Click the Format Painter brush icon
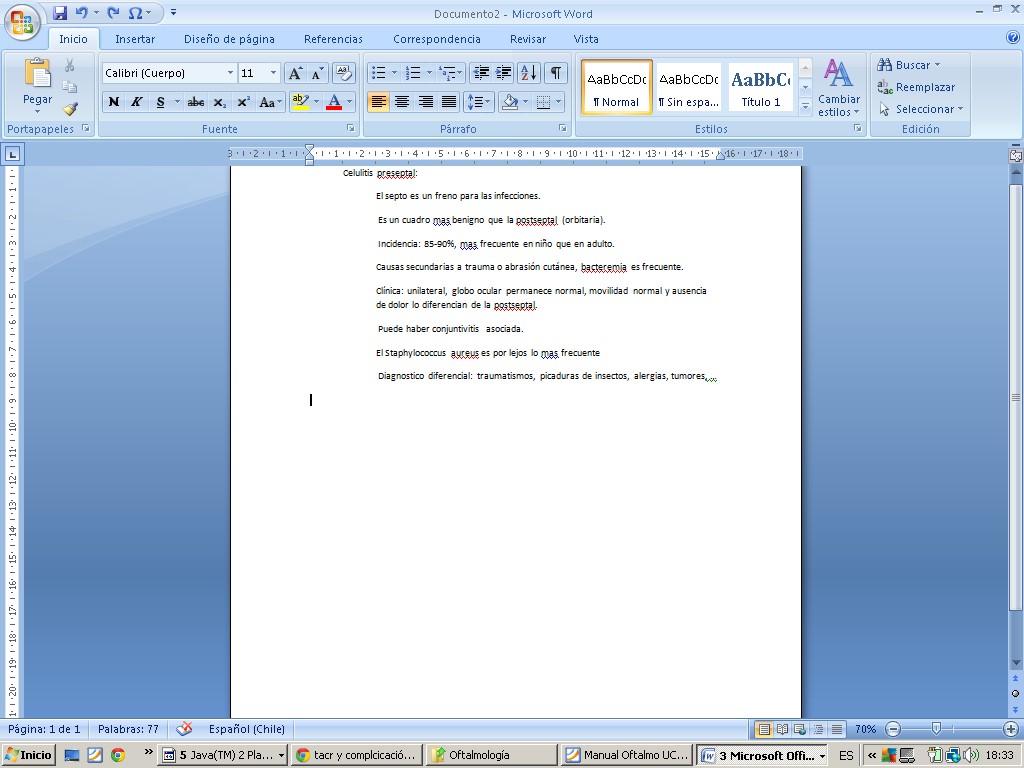 [x=70, y=109]
